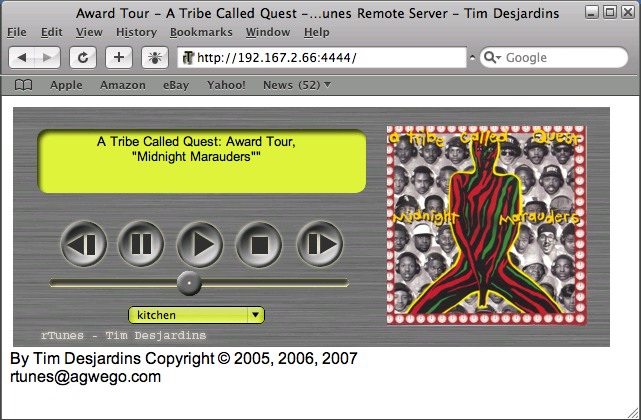The image size is (641, 420).
Task: Open the File menu
Action: (17, 32)
